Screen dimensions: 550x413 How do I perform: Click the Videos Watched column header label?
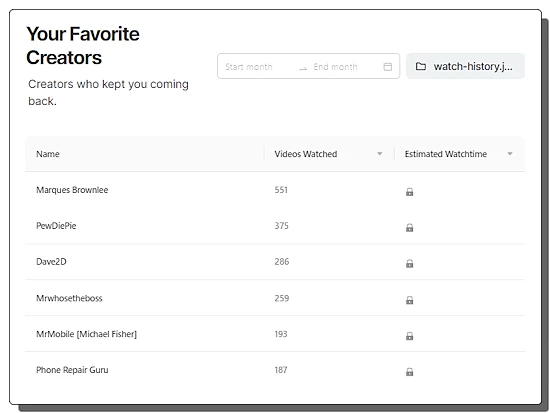(306, 154)
